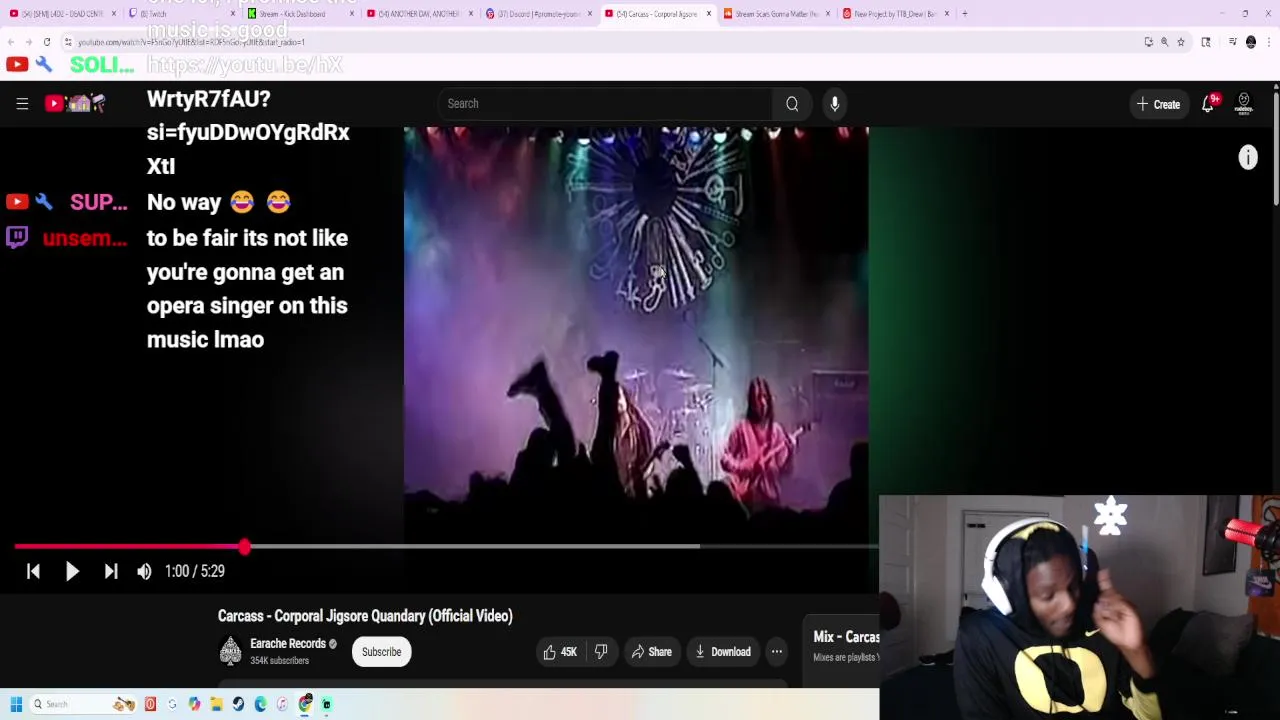Image resolution: width=1280 pixels, height=720 pixels.
Task: Seek using the red progress bar handle
Action: click(245, 546)
